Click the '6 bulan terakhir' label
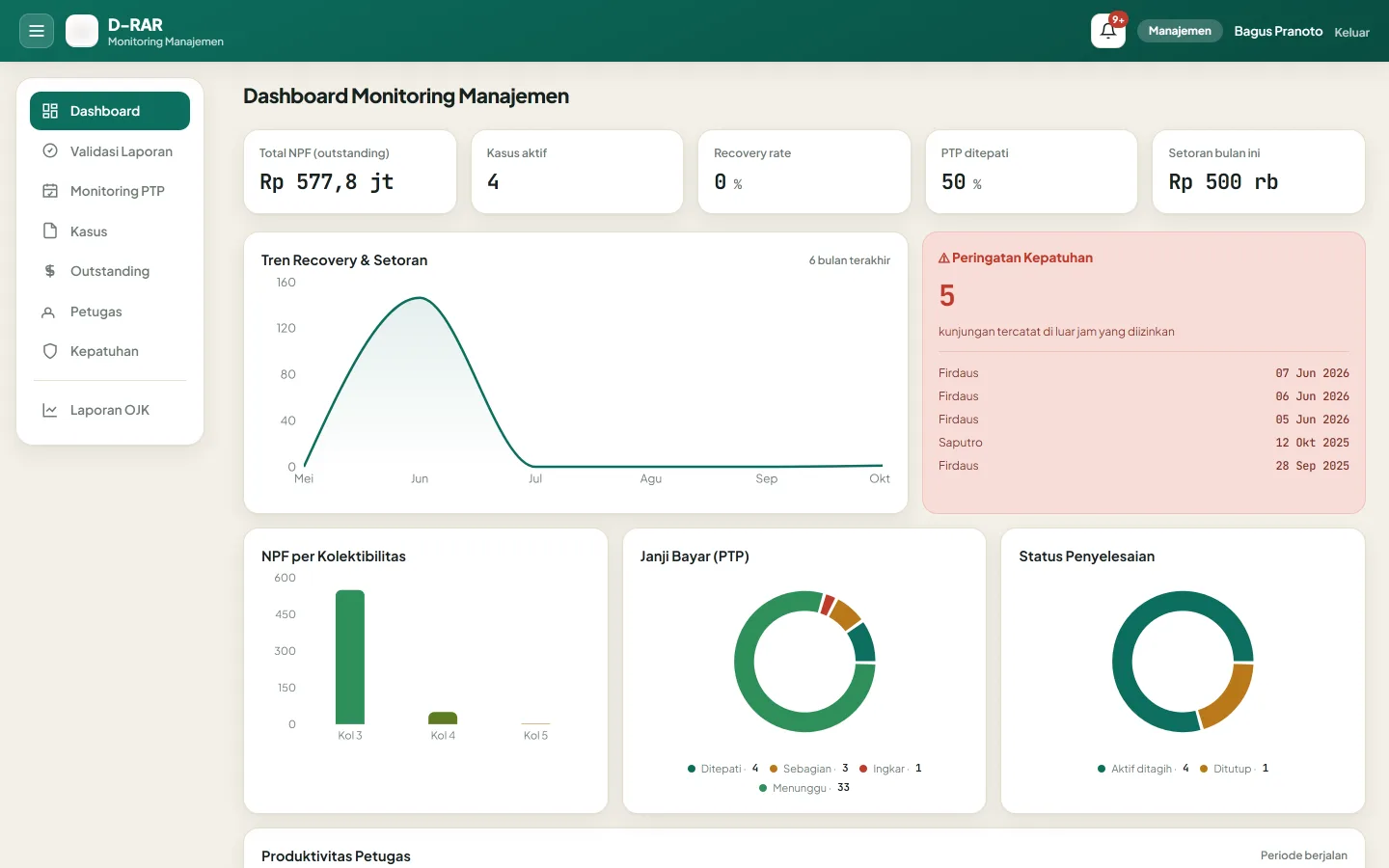Viewport: 1389px width, 868px height. 849,260
